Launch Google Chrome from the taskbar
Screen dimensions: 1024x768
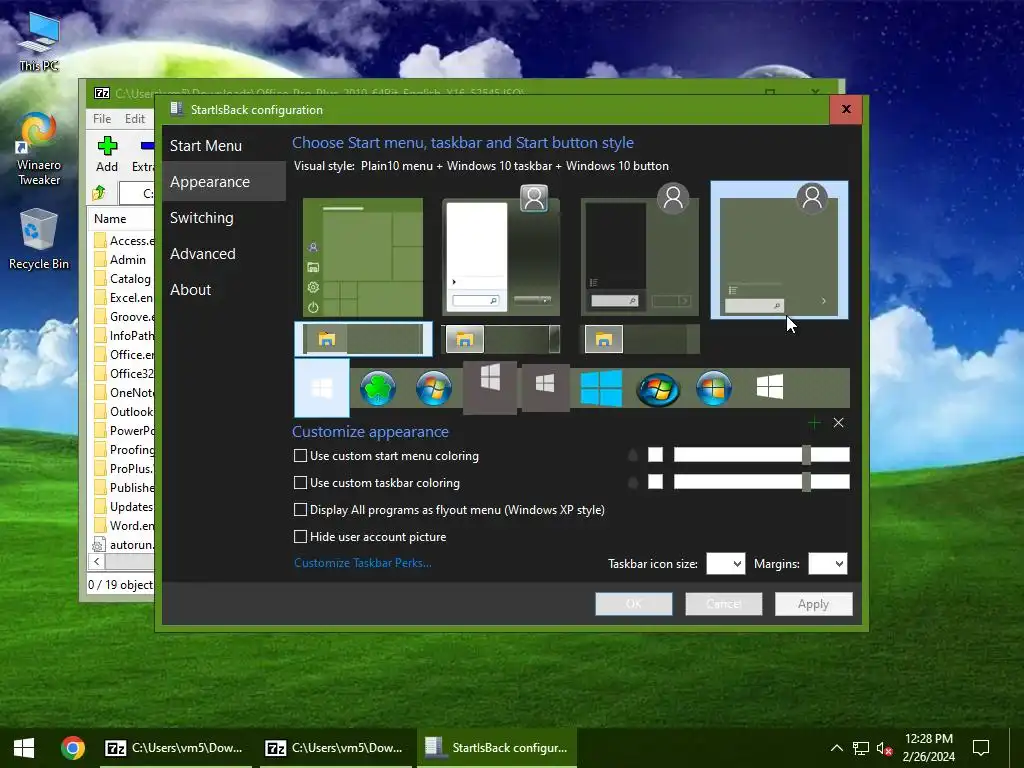pos(72,748)
